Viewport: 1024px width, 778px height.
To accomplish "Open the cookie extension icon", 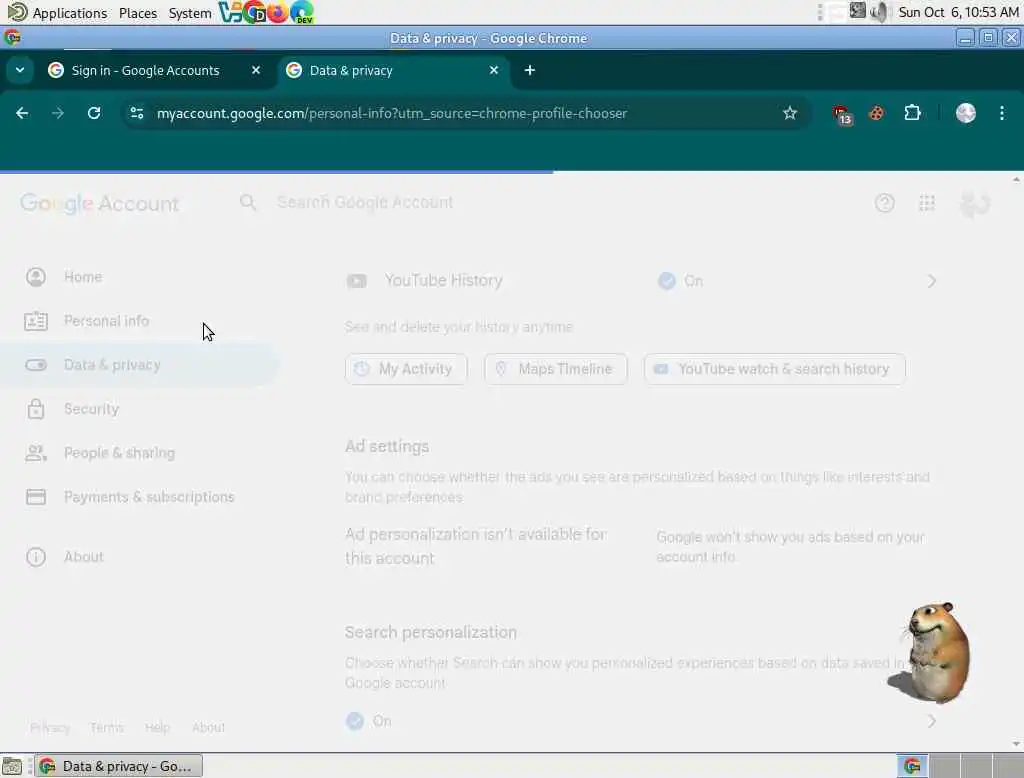I will (876, 113).
